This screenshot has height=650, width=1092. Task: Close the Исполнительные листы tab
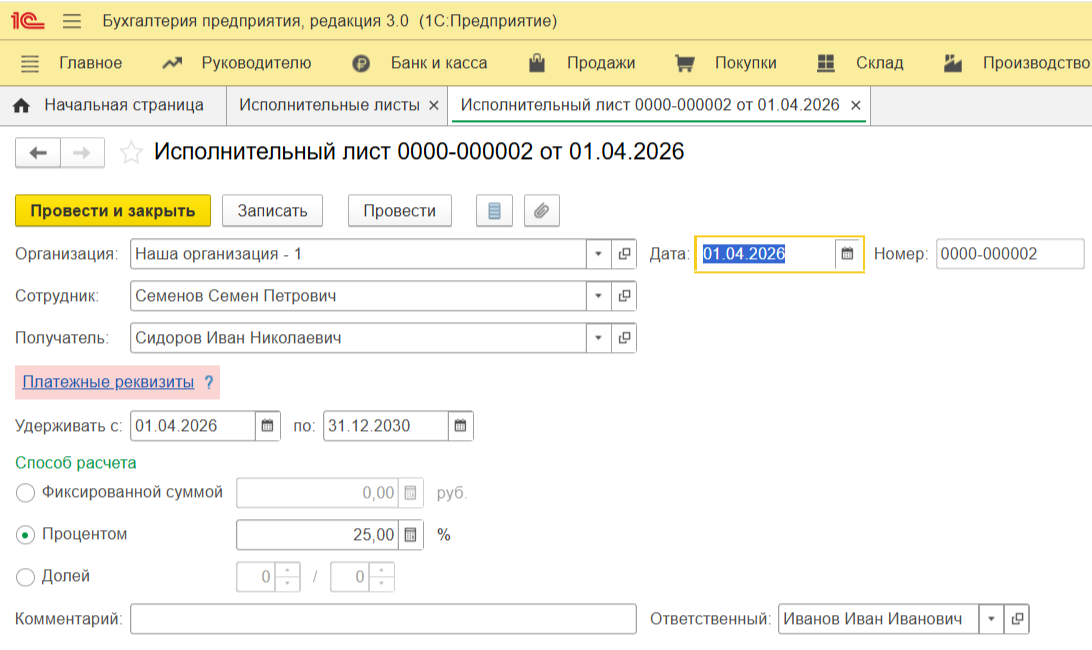[x=434, y=105]
